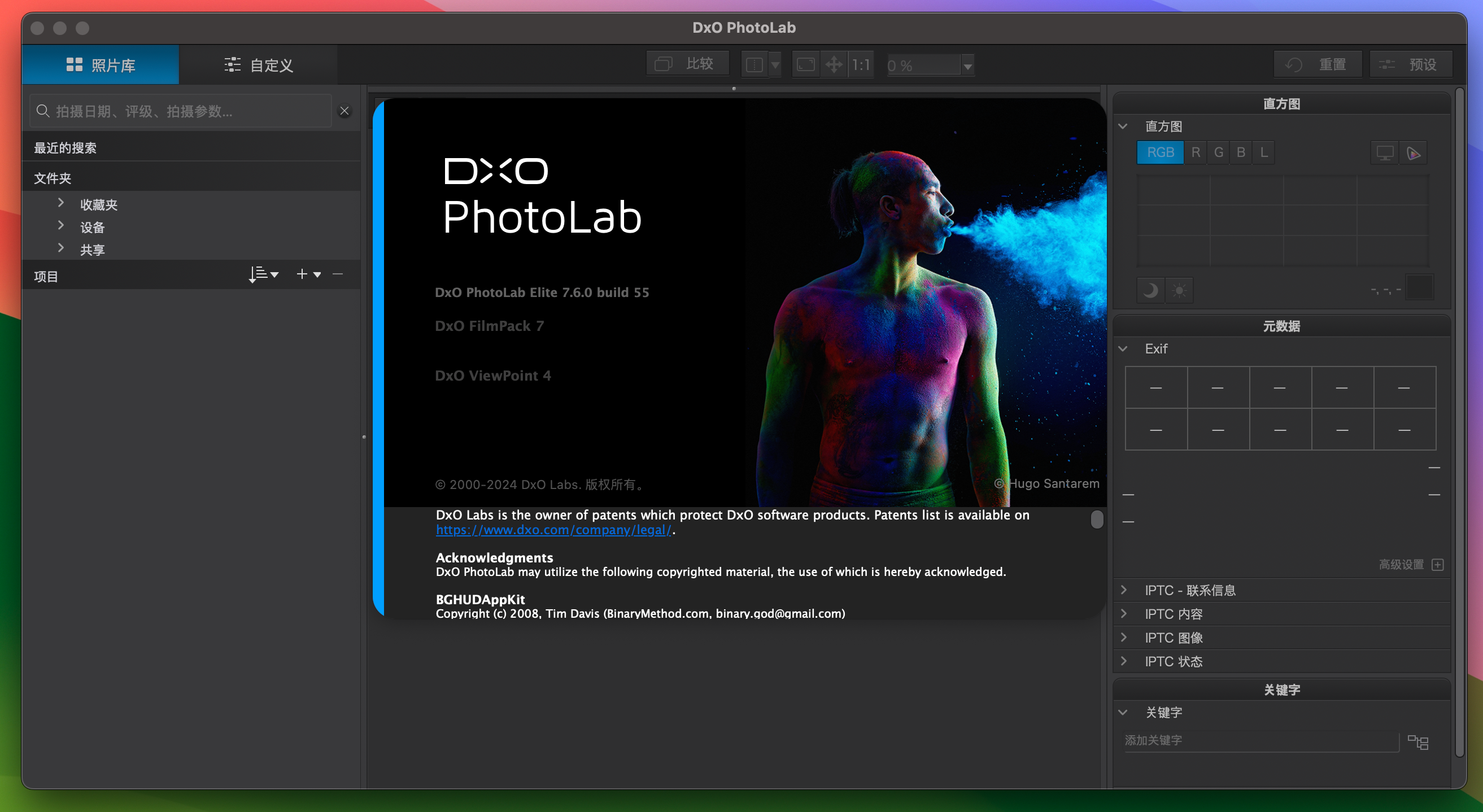Switch to the 自定义 tab

pyautogui.click(x=258, y=64)
